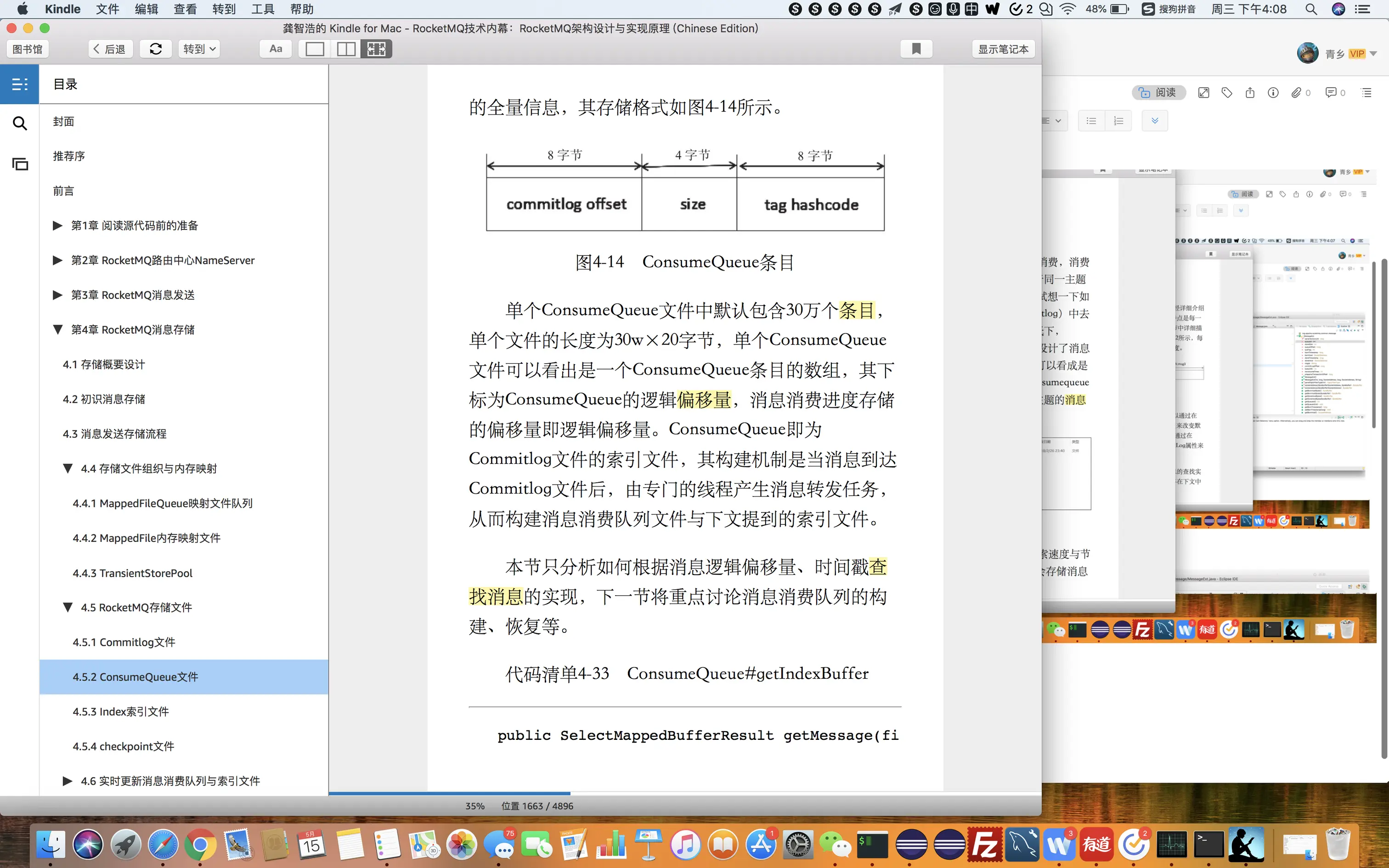Open the Aa font settings
The height and width of the screenshot is (868, 1389).
tap(276, 49)
